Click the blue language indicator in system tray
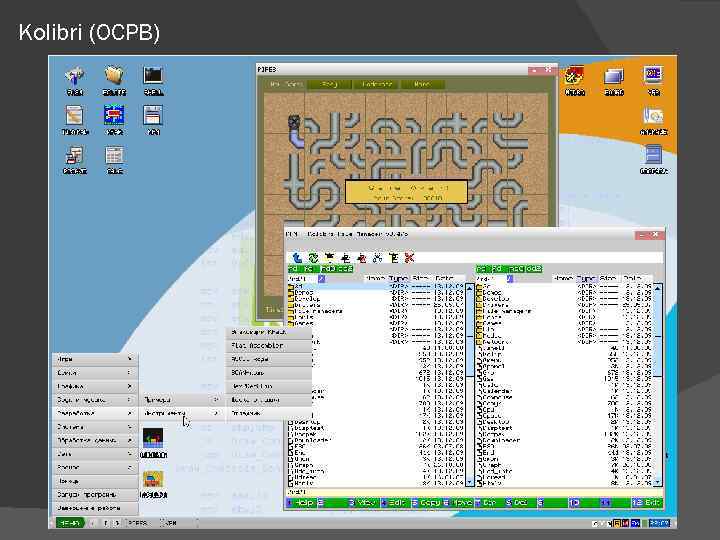This screenshot has width=720, height=540. tap(636, 523)
